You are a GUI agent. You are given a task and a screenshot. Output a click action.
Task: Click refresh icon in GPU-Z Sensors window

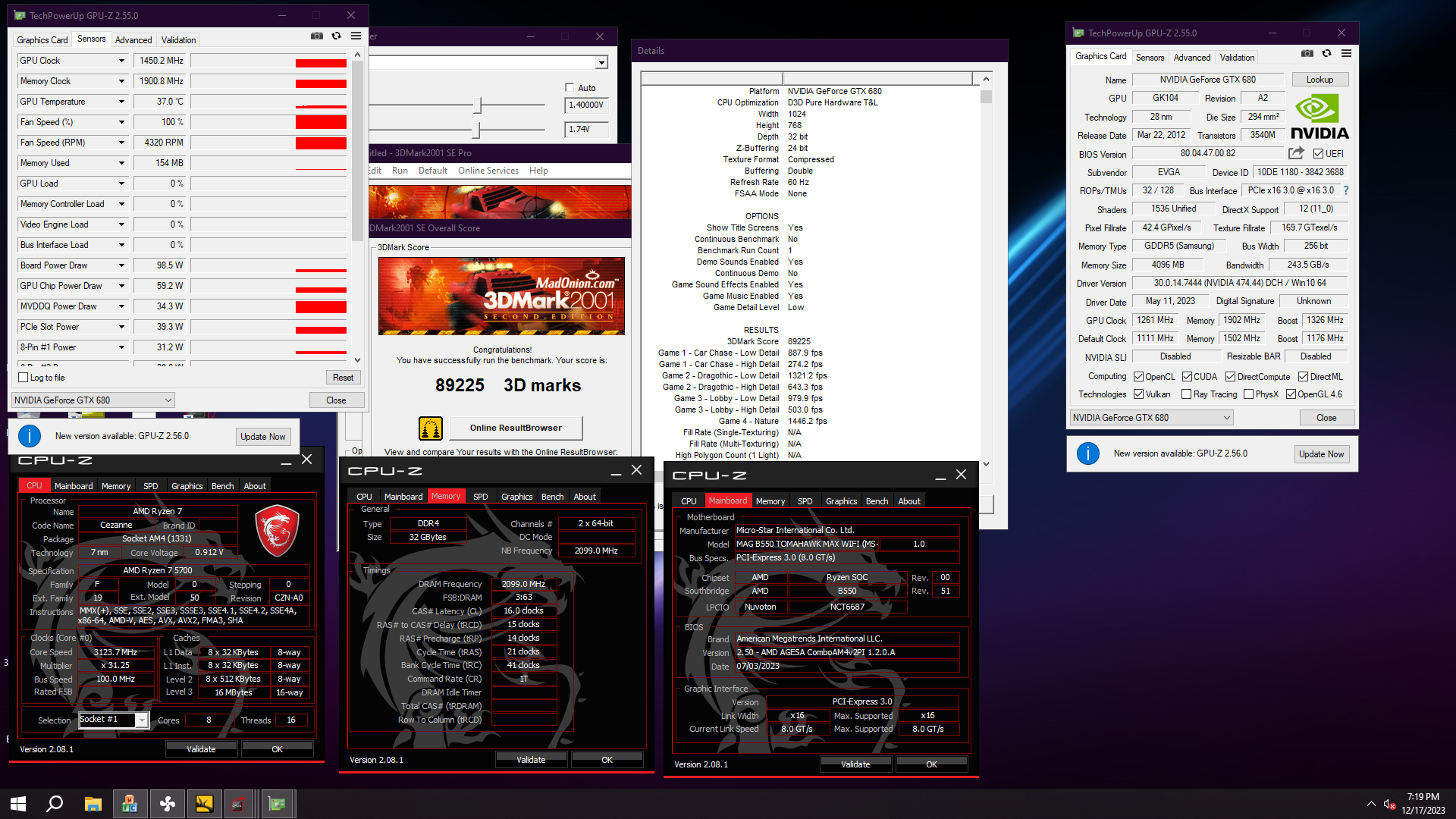[x=336, y=36]
